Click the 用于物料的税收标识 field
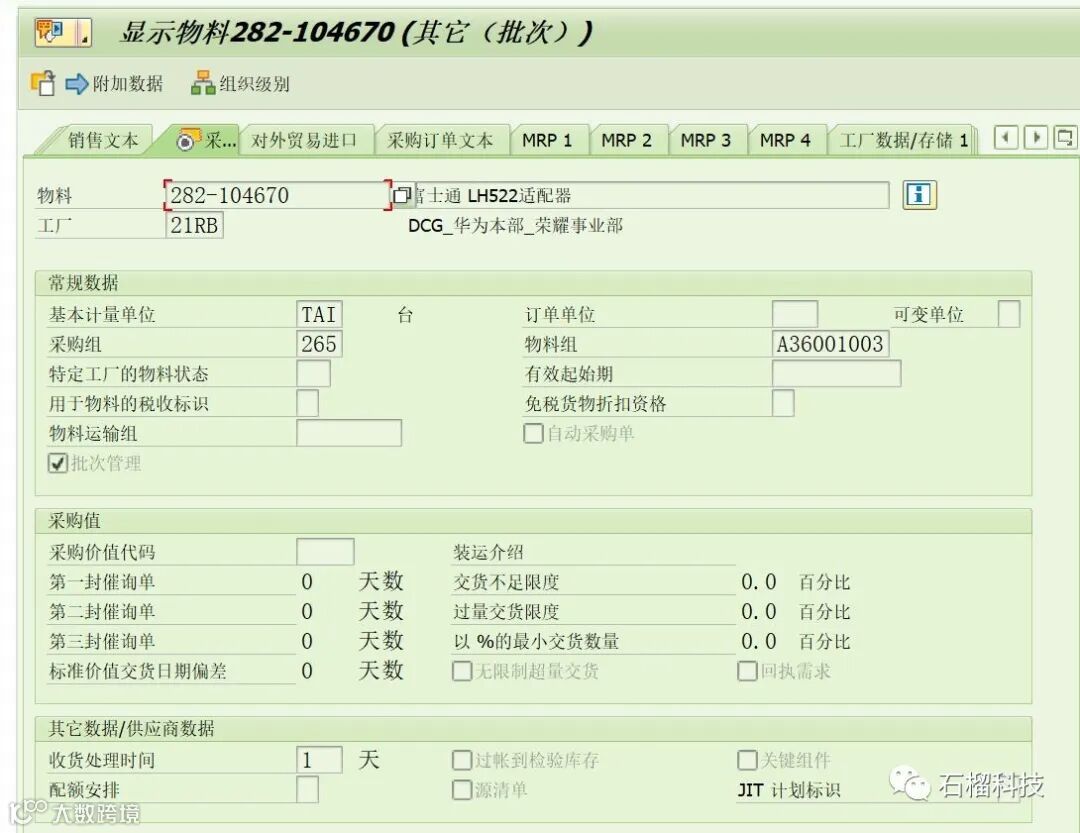Screen dimensions: 1080x833 click(x=308, y=403)
